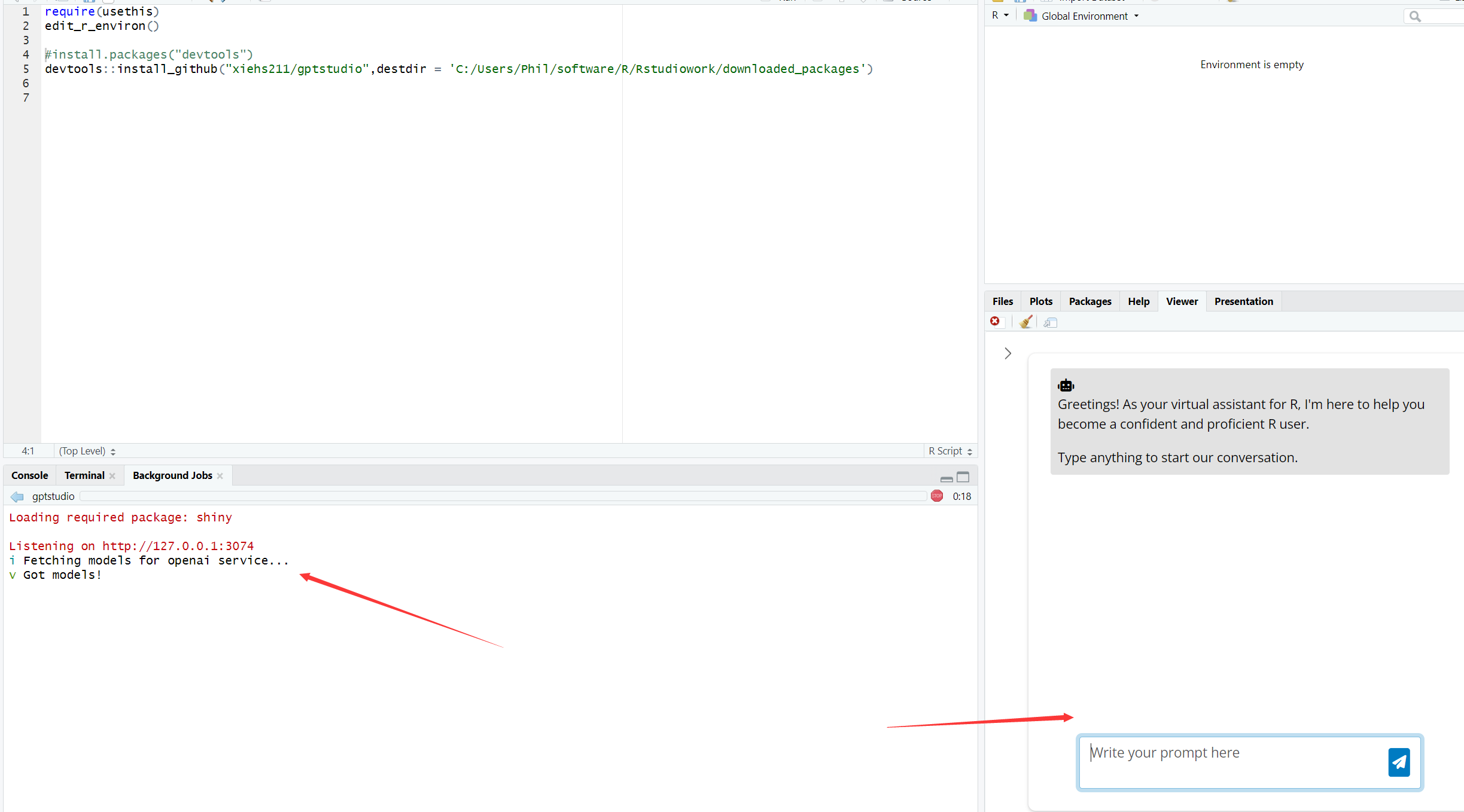Click the Plots panel tab icon
Viewport: 1464px width, 812px height.
(1040, 301)
